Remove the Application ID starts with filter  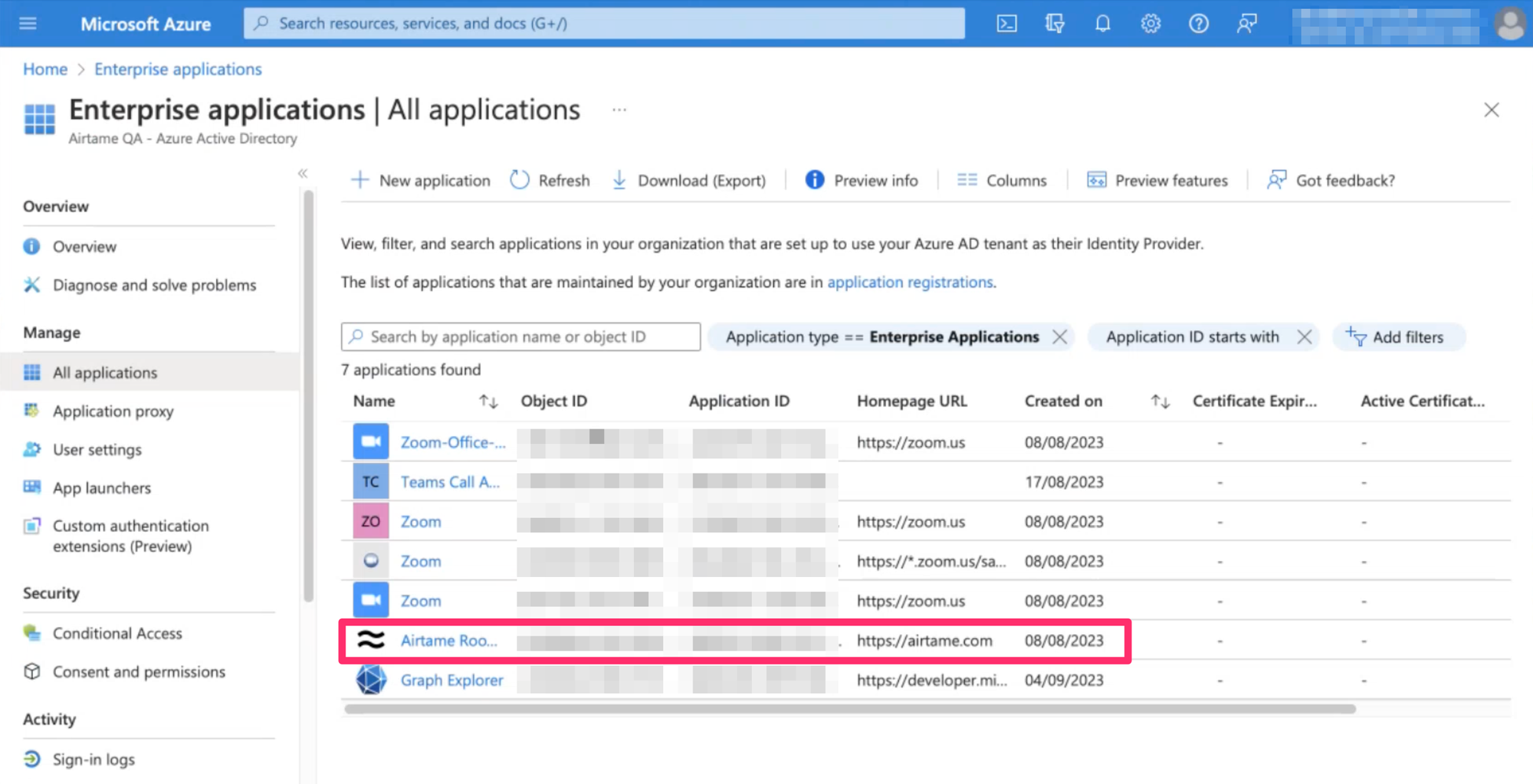pyautogui.click(x=1304, y=337)
